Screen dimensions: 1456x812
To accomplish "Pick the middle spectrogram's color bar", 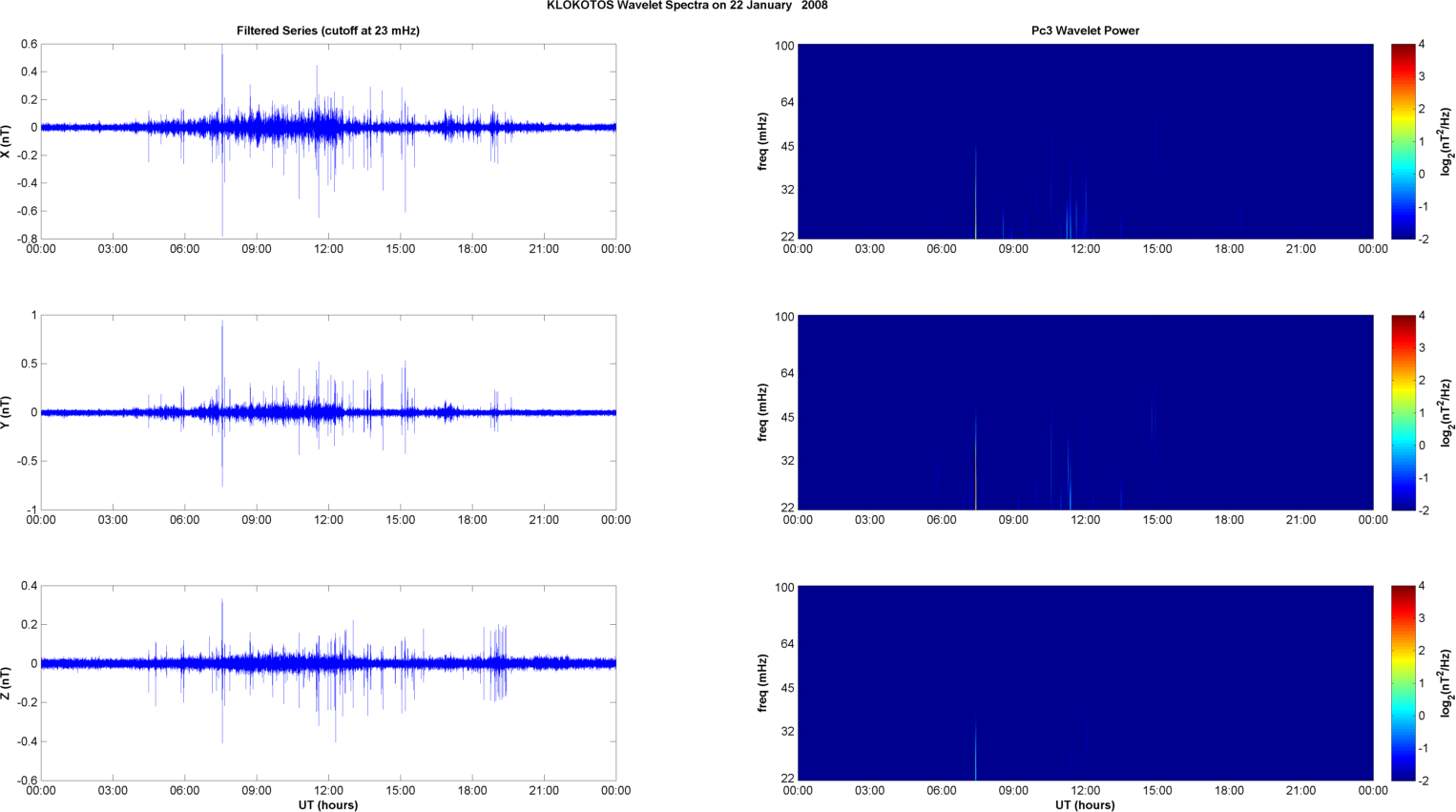I will [x=1403, y=412].
